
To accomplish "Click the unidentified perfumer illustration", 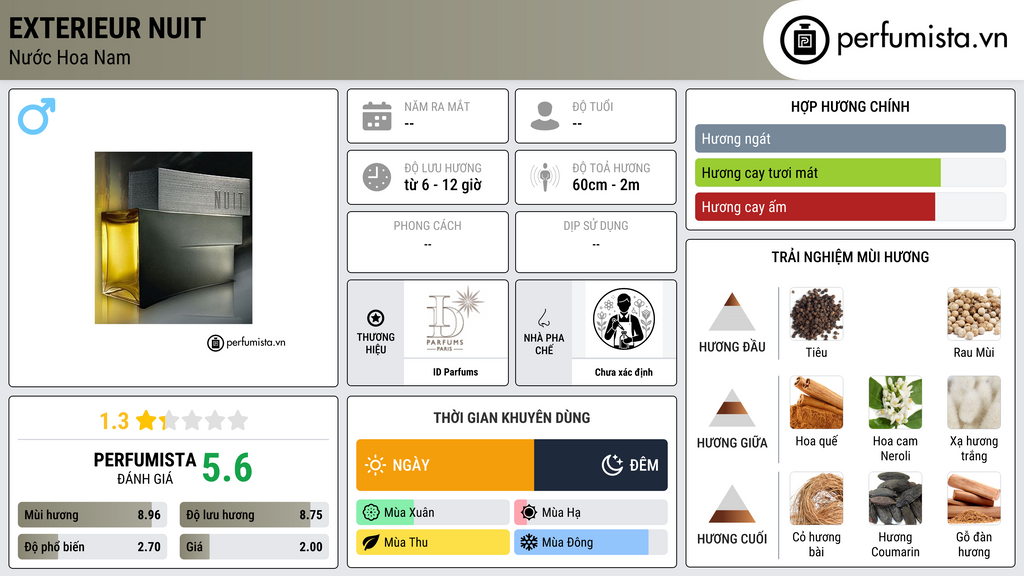I will click(624, 319).
